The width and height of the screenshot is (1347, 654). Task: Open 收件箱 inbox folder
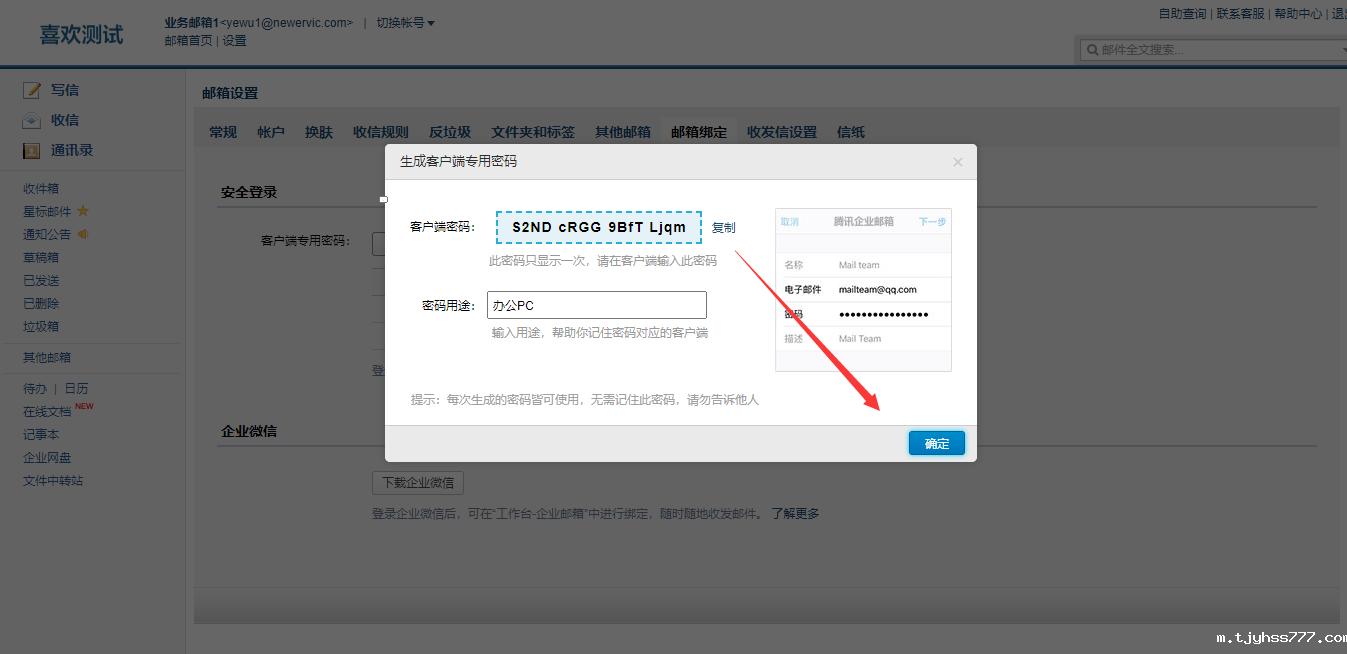[41, 189]
